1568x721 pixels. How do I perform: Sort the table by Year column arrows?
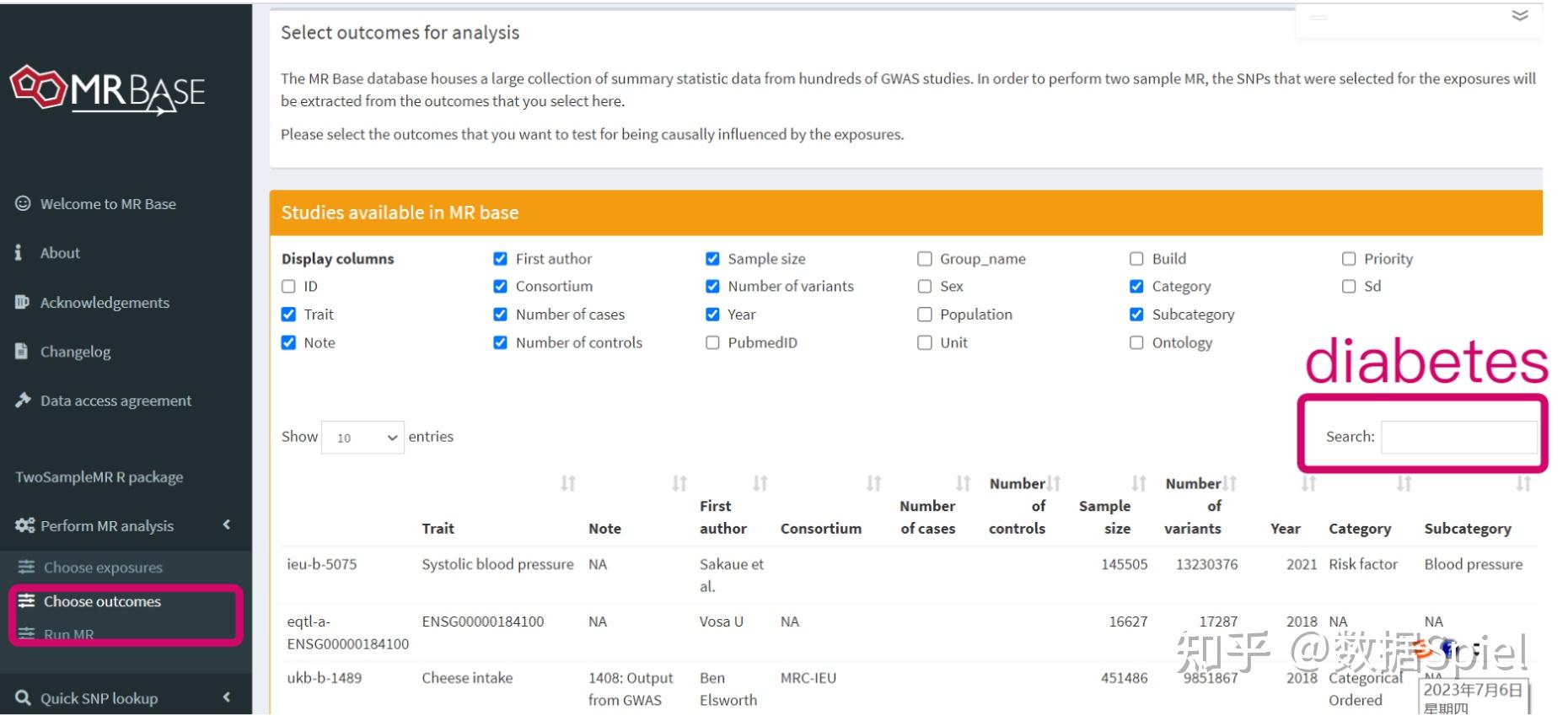pos(1308,483)
